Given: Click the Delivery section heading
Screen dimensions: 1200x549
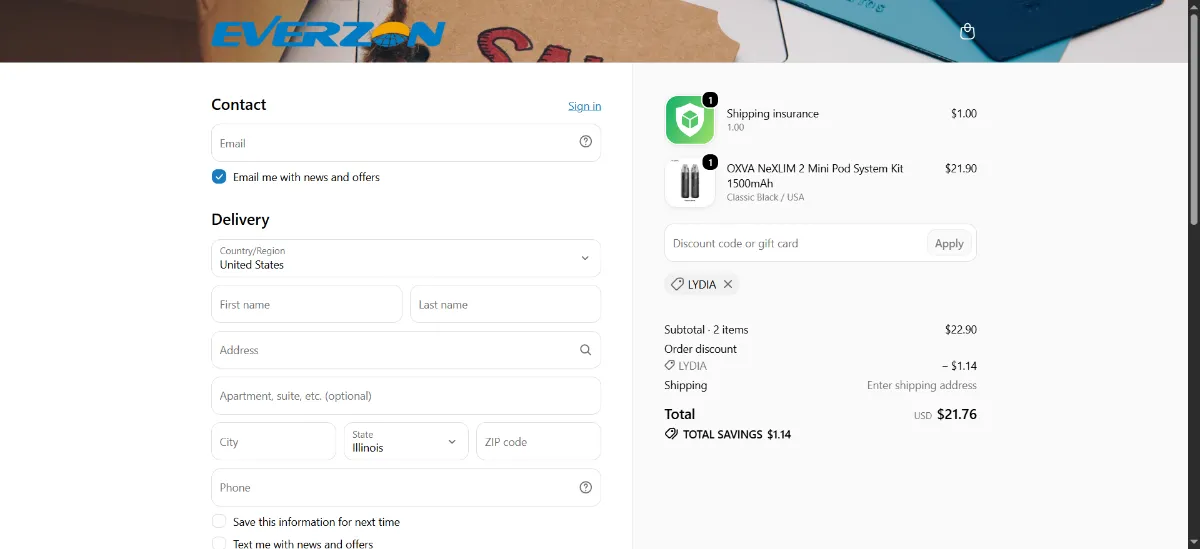Looking at the screenshot, I should 240,219.
